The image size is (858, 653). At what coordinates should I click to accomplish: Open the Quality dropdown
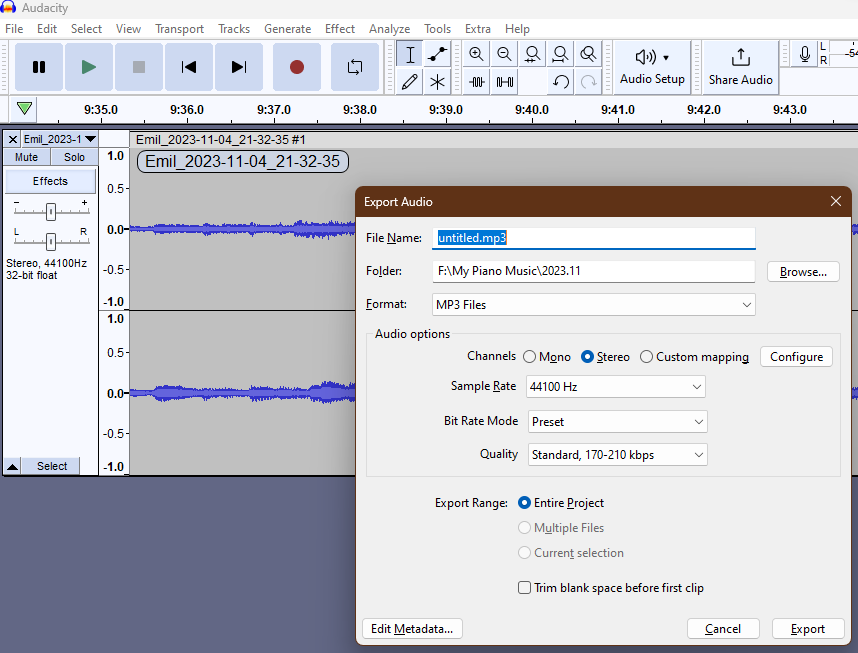click(617, 455)
